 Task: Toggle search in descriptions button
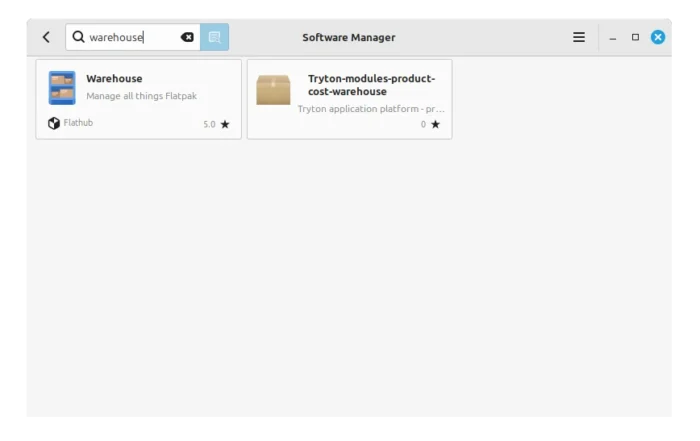(214, 37)
